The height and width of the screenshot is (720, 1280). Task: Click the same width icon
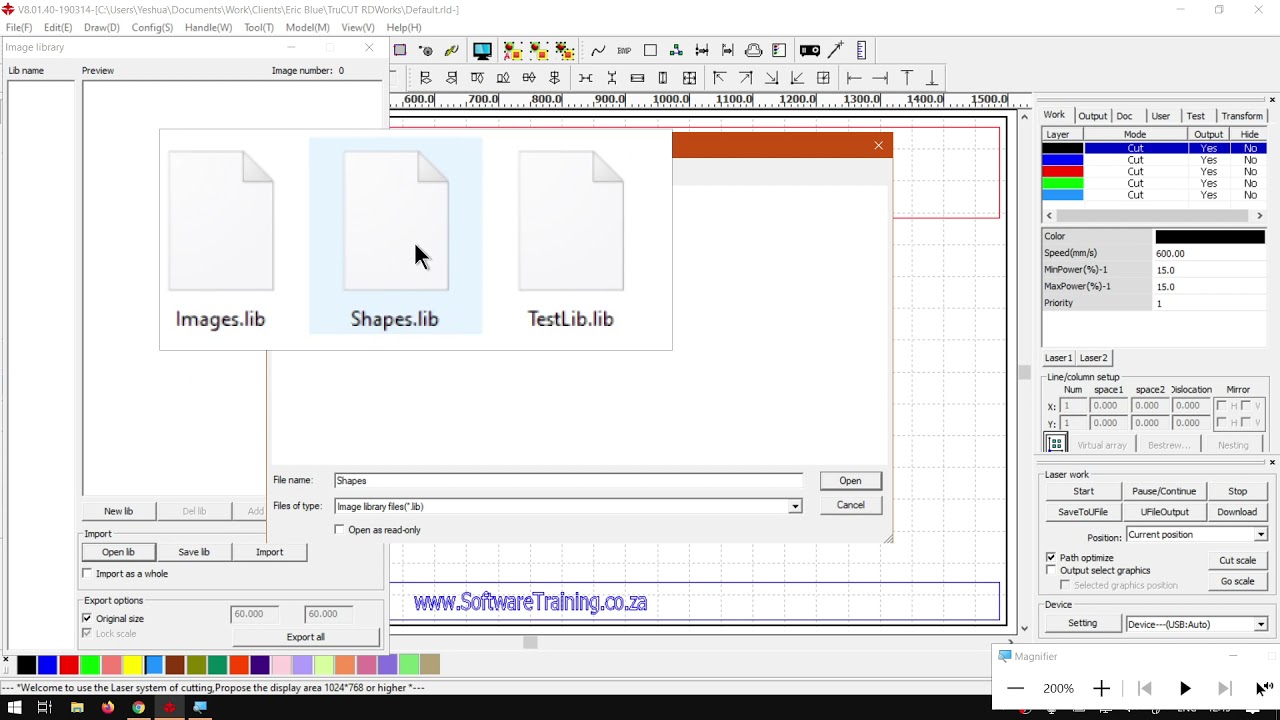pos(637,78)
